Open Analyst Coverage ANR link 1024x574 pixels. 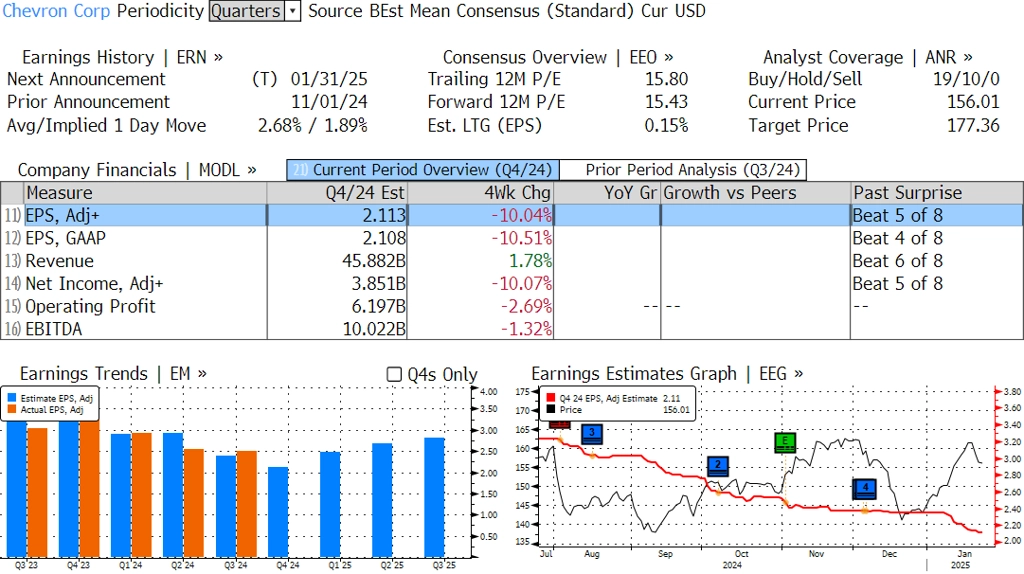click(868, 57)
